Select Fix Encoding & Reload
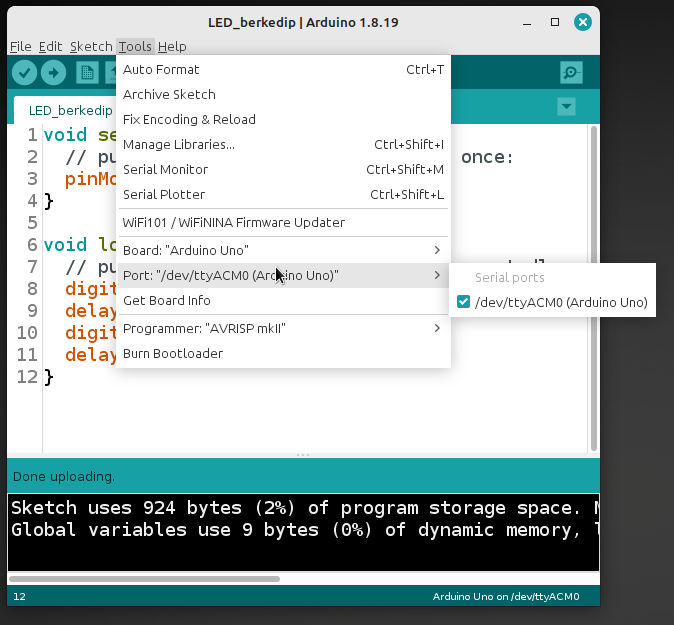This screenshot has height=625, width=674. (283, 119)
